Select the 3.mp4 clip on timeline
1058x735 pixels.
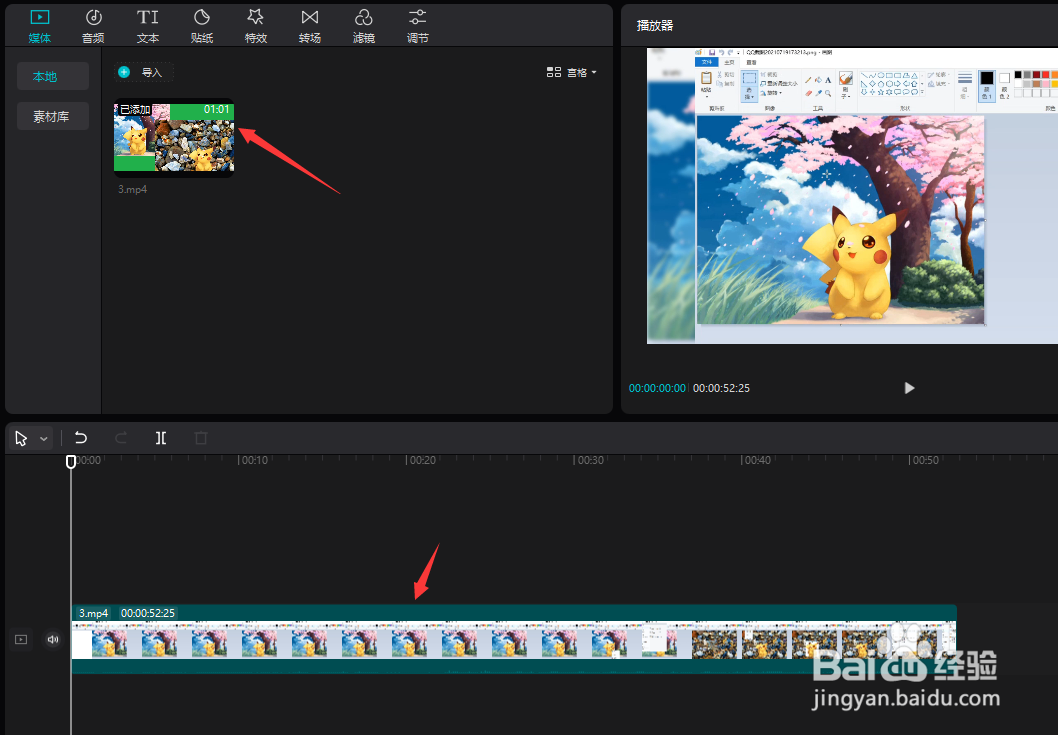514,639
